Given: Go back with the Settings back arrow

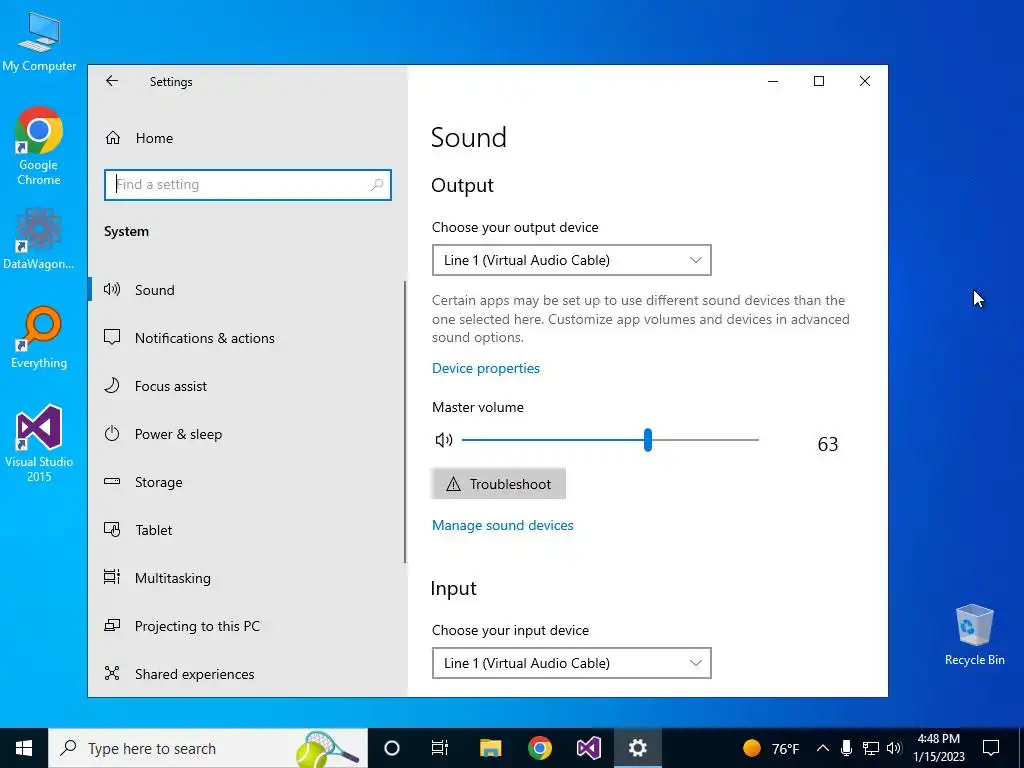Looking at the screenshot, I should tap(112, 81).
